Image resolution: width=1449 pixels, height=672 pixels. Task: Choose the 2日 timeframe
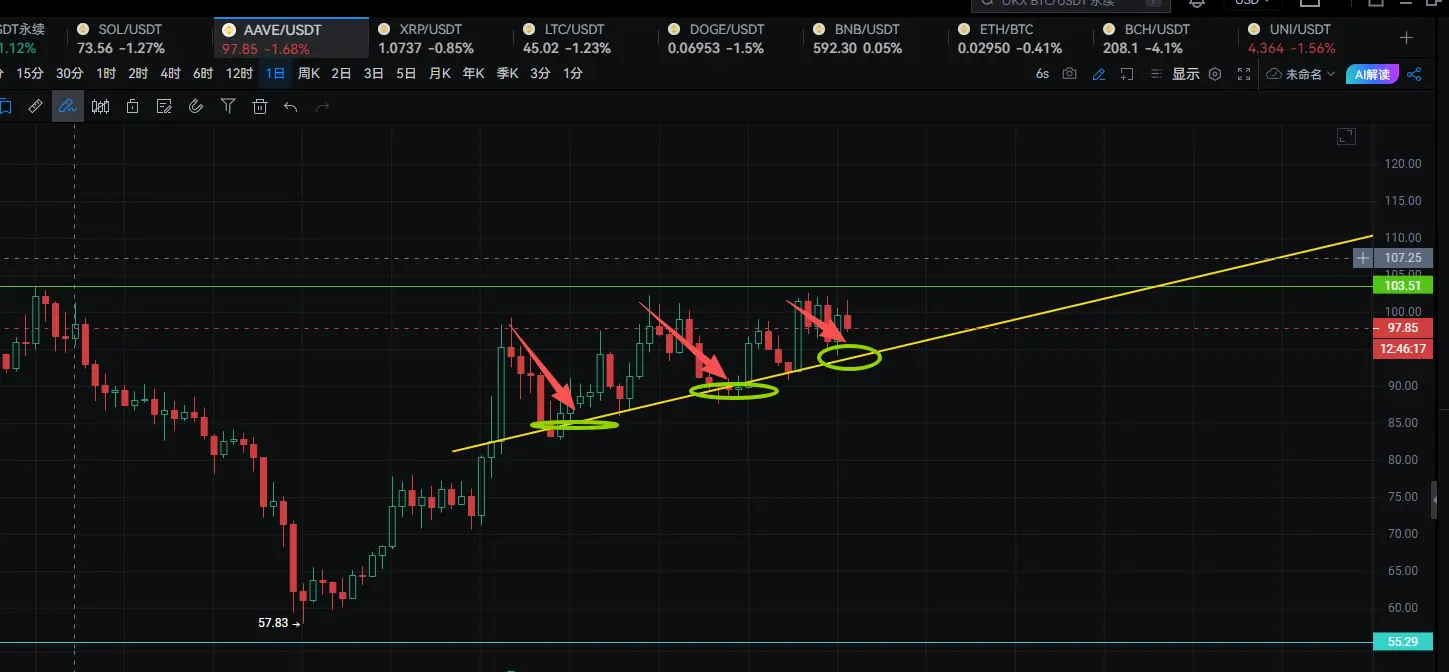(341, 74)
